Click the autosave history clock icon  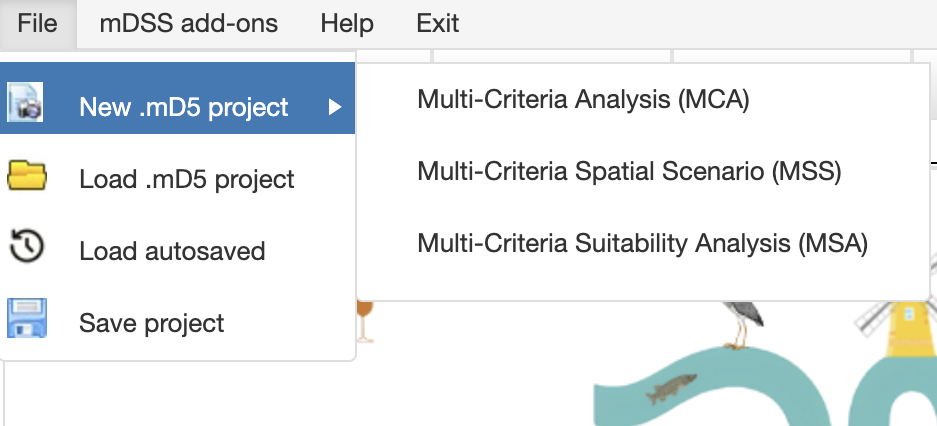pos(27,246)
